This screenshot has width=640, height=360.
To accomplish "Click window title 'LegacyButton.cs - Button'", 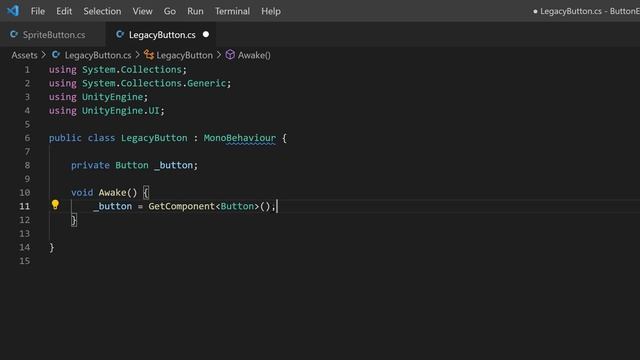I will coord(589,11).
